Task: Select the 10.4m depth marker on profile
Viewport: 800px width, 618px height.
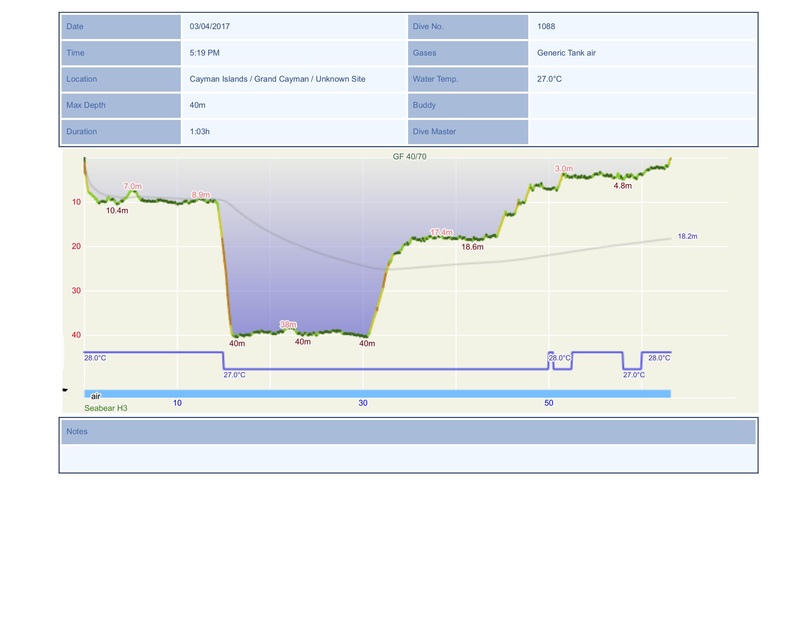Action: (x=117, y=211)
